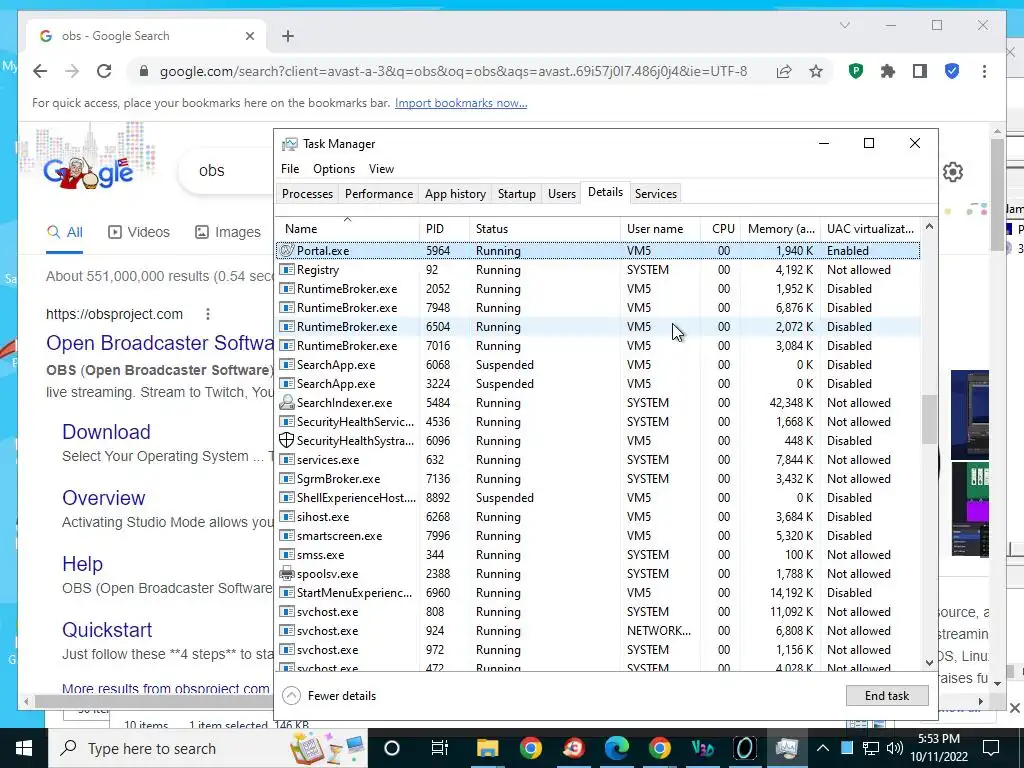Open the OBS Download sitelink
This screenshot has height=768, width=1024.
(x=106, y=432)
